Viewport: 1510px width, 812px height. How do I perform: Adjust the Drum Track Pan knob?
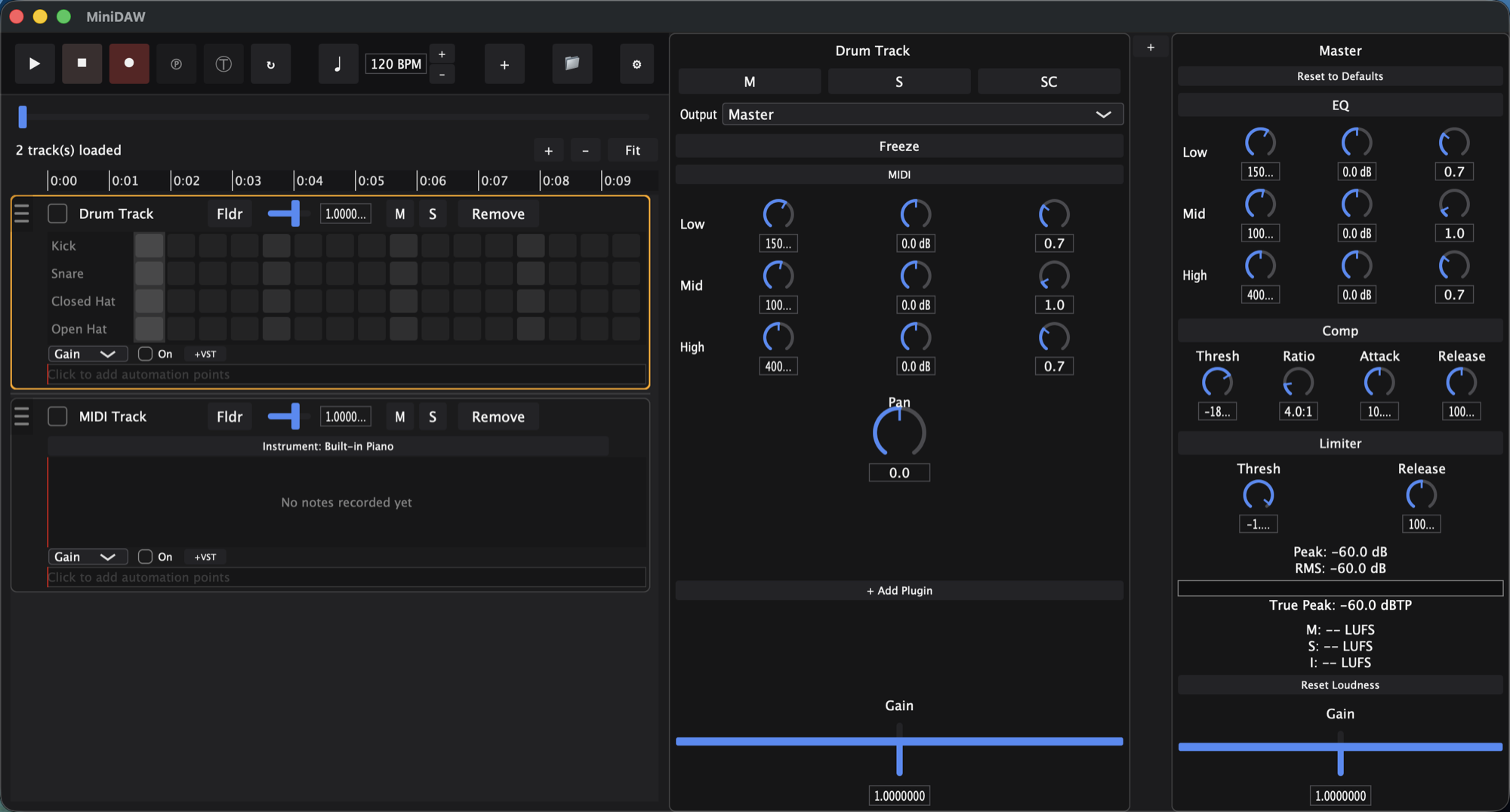point(899,433)
